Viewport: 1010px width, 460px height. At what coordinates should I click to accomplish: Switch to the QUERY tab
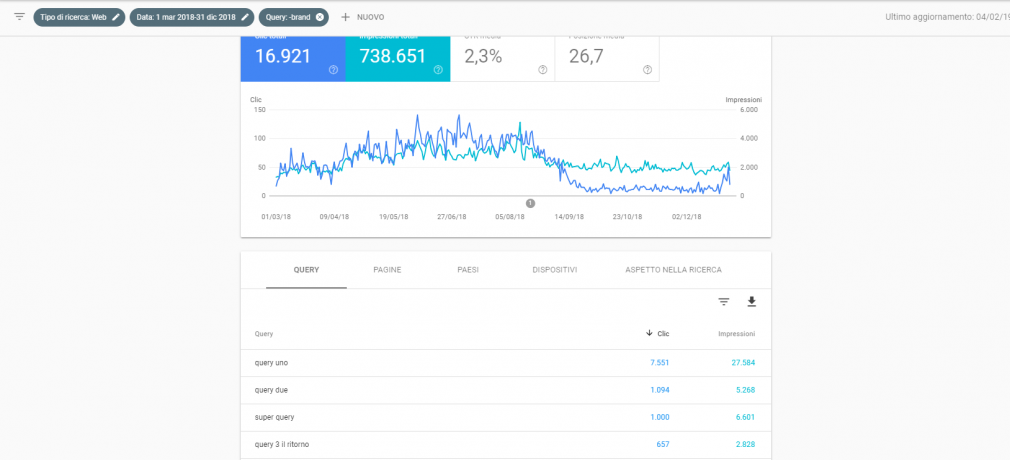(x=306, y=270)
